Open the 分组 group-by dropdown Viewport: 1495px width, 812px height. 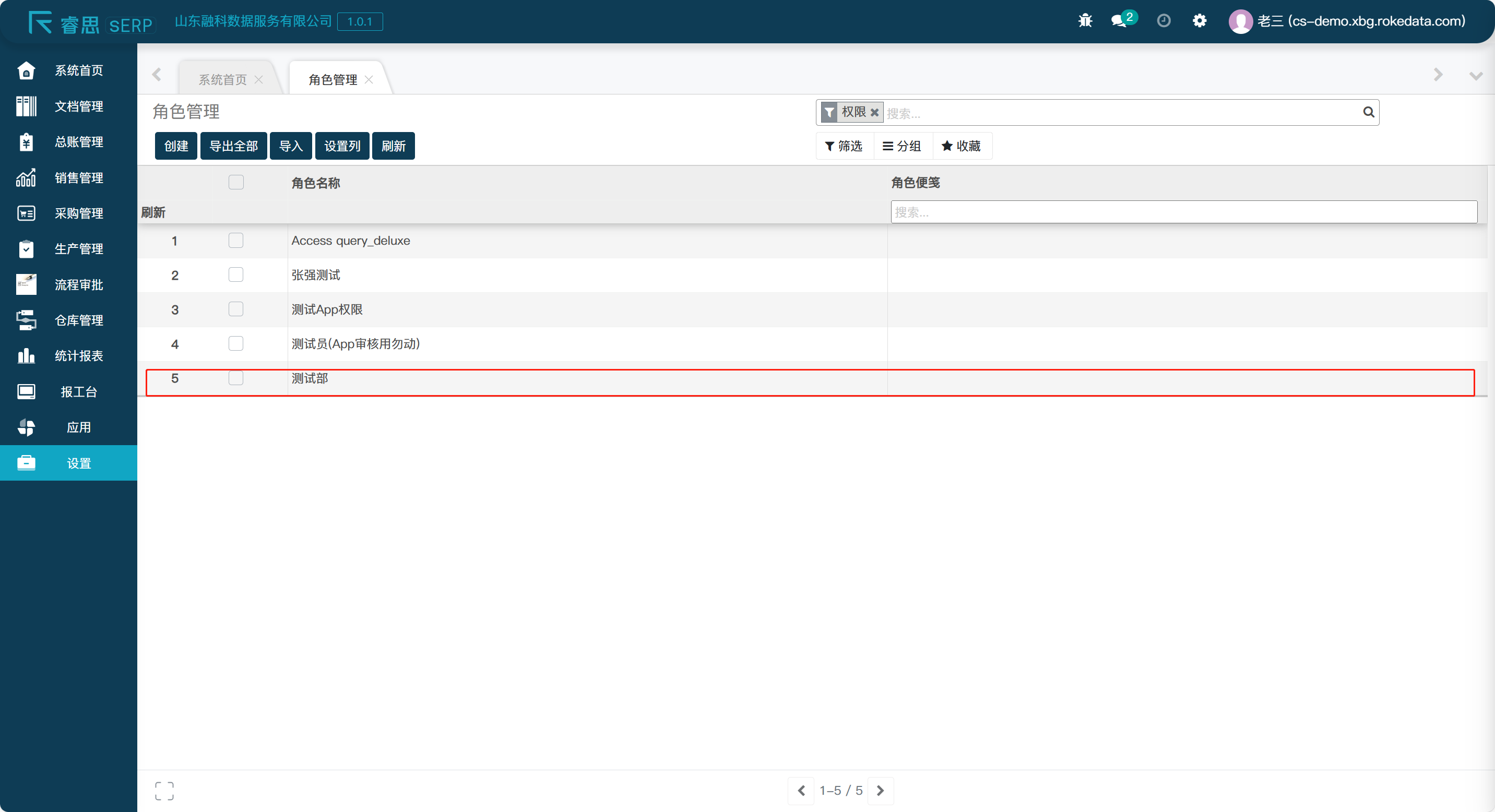[x=903, y=146]
